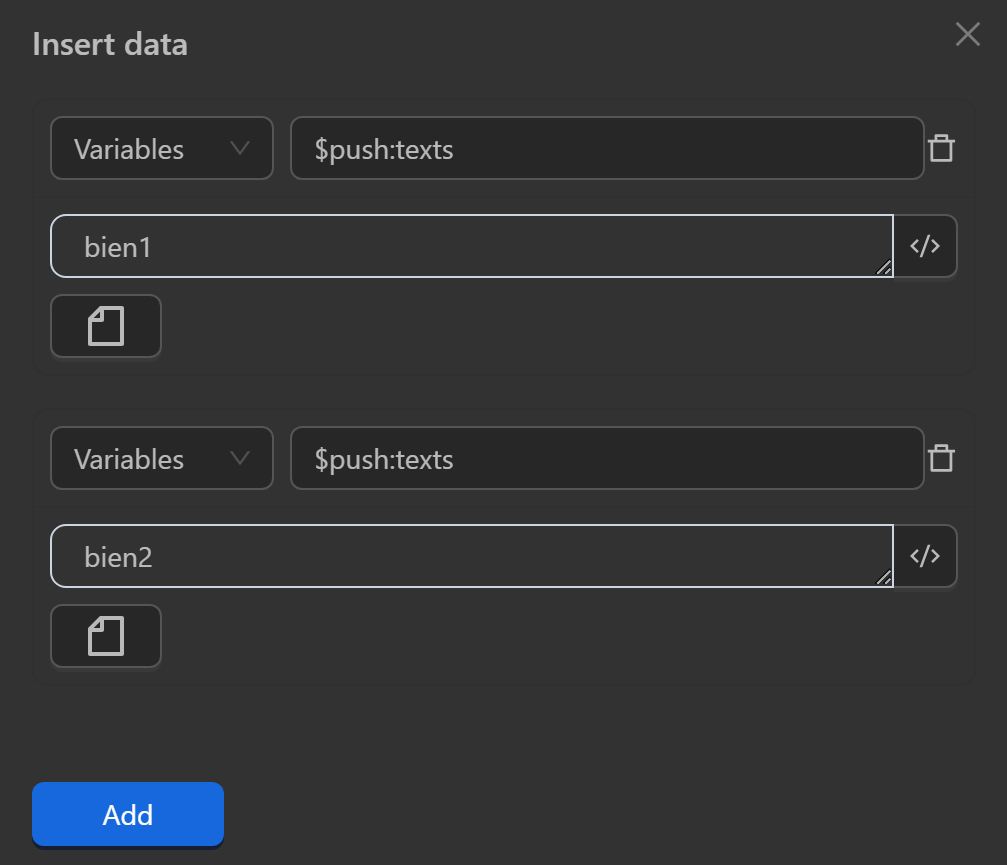Expand the Variables selector of the lower block
Screen dimensions: 1007x865
161,458
